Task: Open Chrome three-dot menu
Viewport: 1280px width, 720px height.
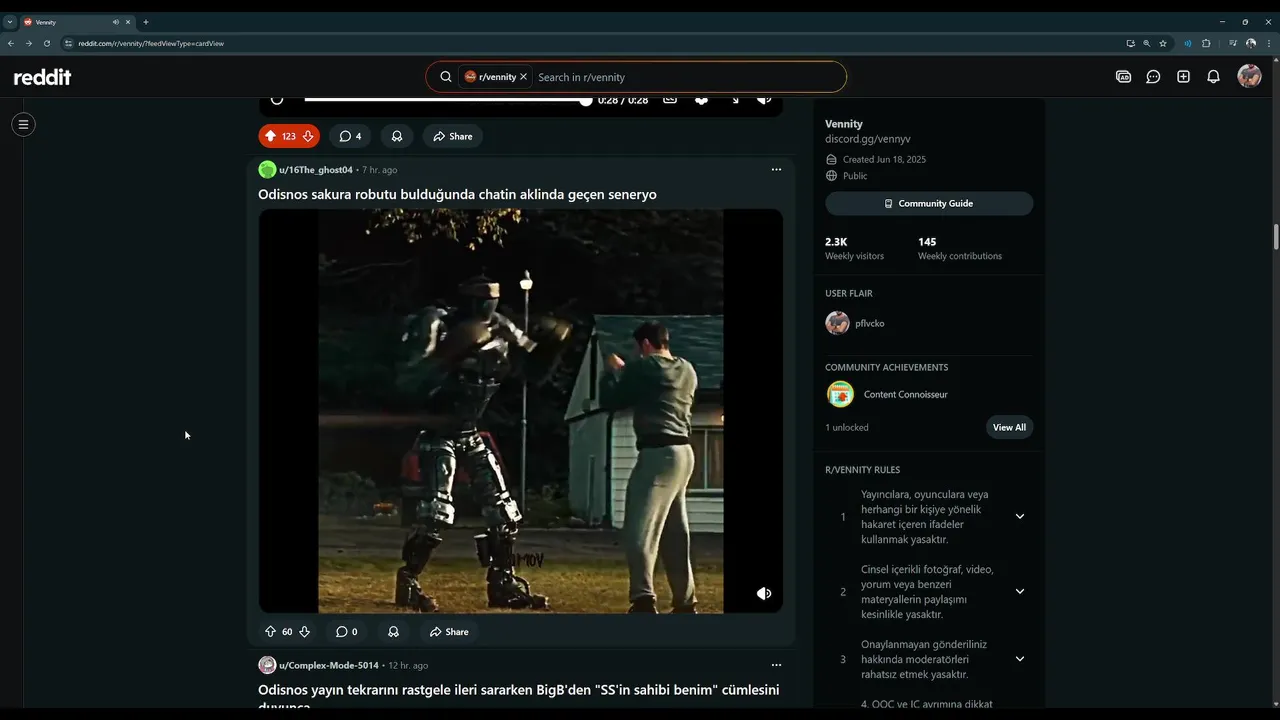Action: [1268, 43]
